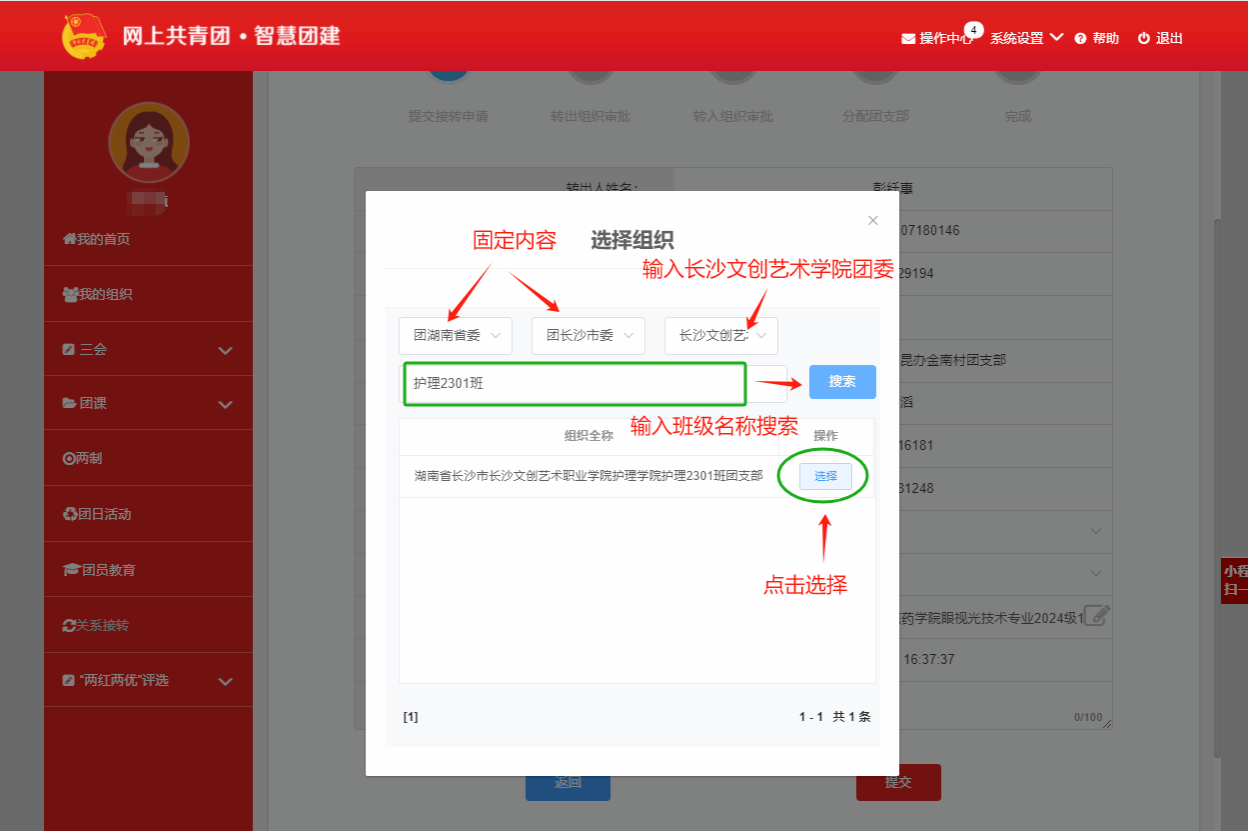Viewport: 1248px width, 831px height.
Task: Open the 长沙文创艺 organization dropdown
Action: pos(721,336)
